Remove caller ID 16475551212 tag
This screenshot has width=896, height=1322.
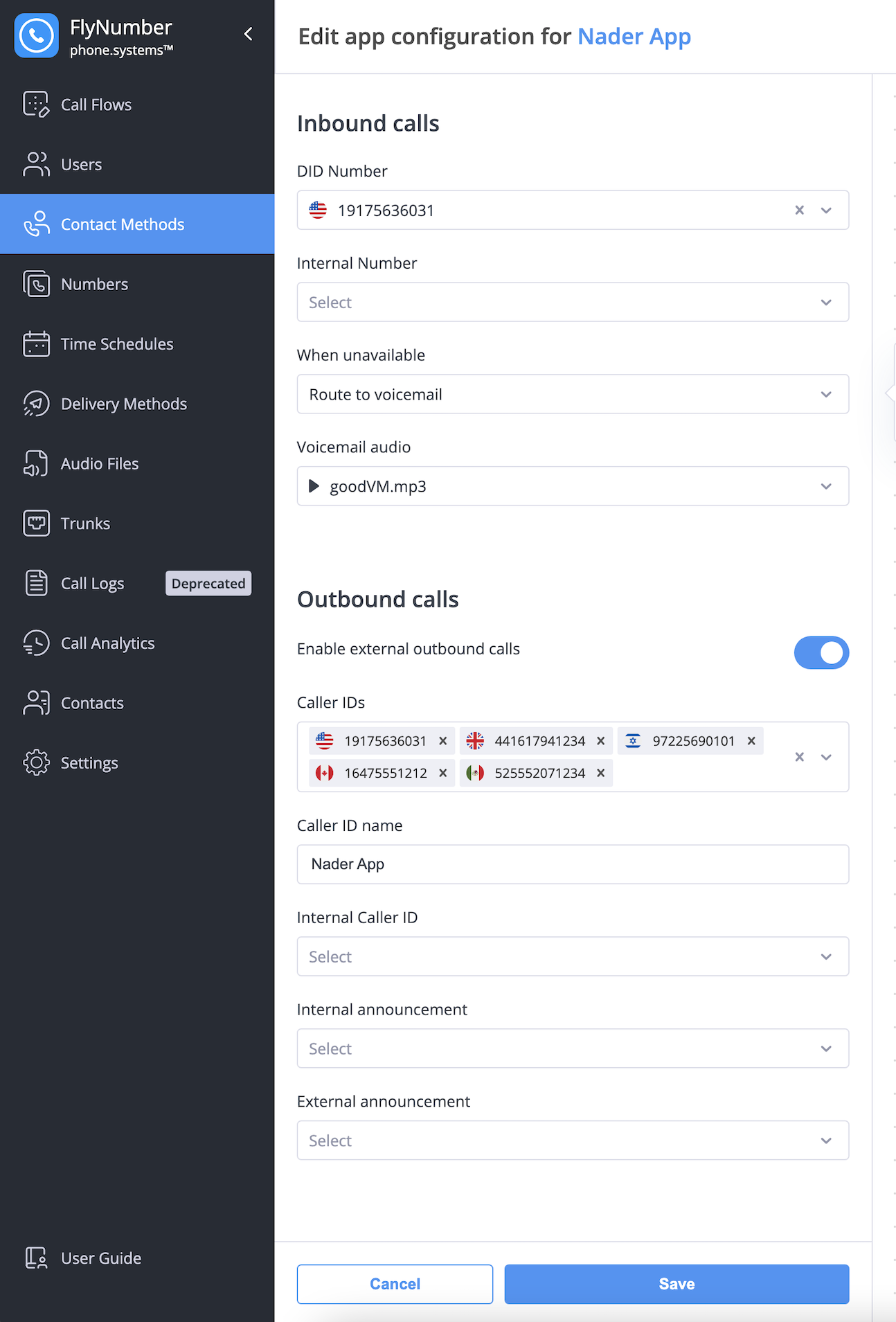(443, 773)
